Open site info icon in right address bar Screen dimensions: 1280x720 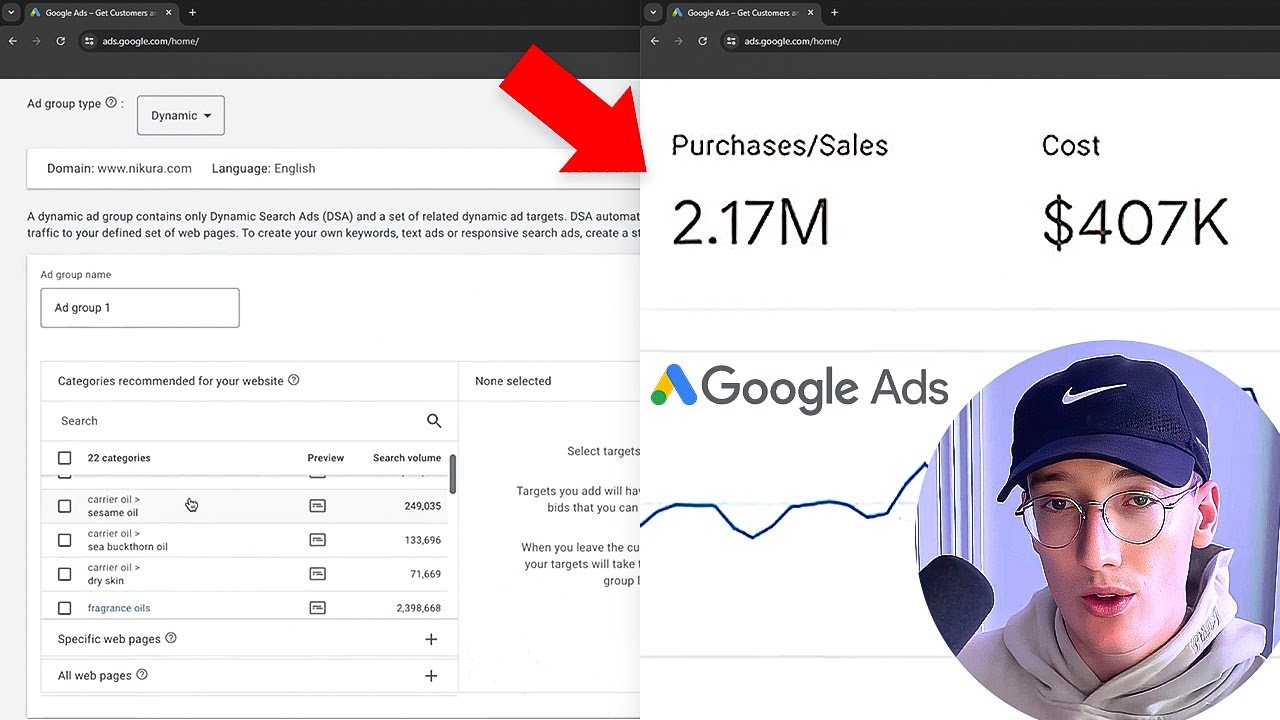pos(731,41)
